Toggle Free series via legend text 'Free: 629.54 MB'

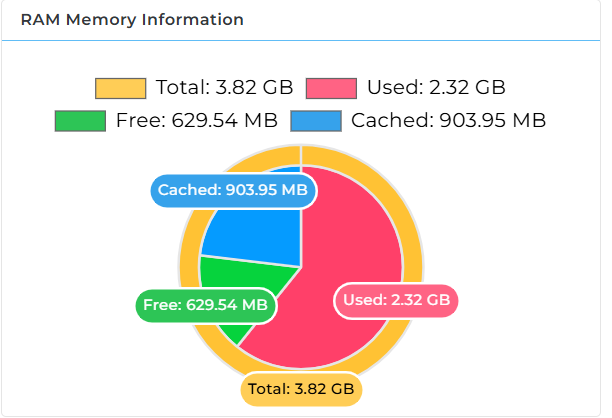pos(197,120)
